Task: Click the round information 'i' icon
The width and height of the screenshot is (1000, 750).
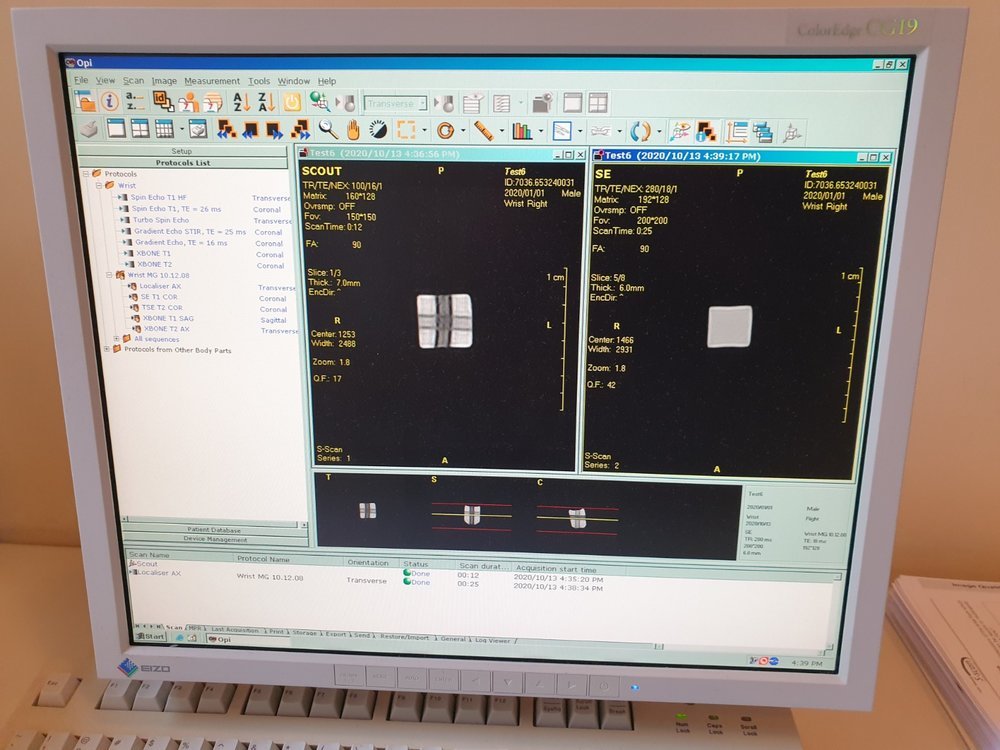Action: (x=110, y=101)
